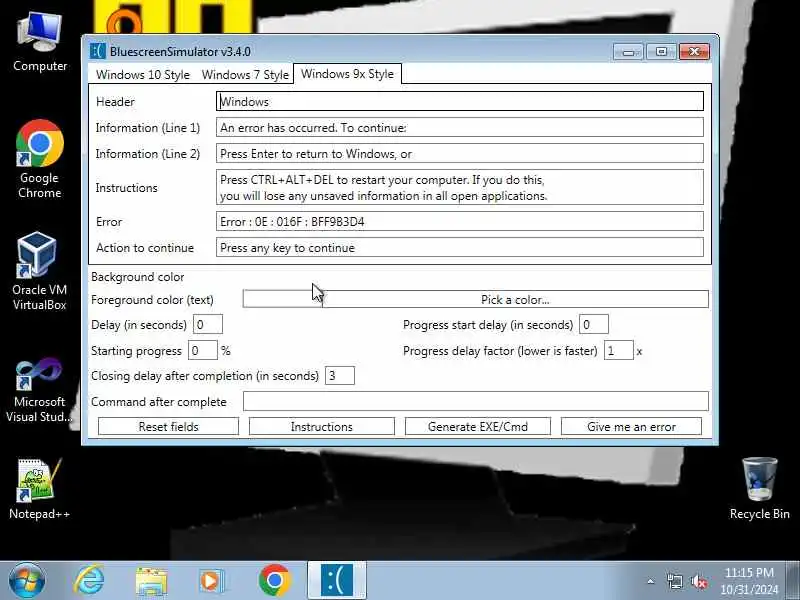Open Google Chrome desktop shortcut

tap(40, 159)
